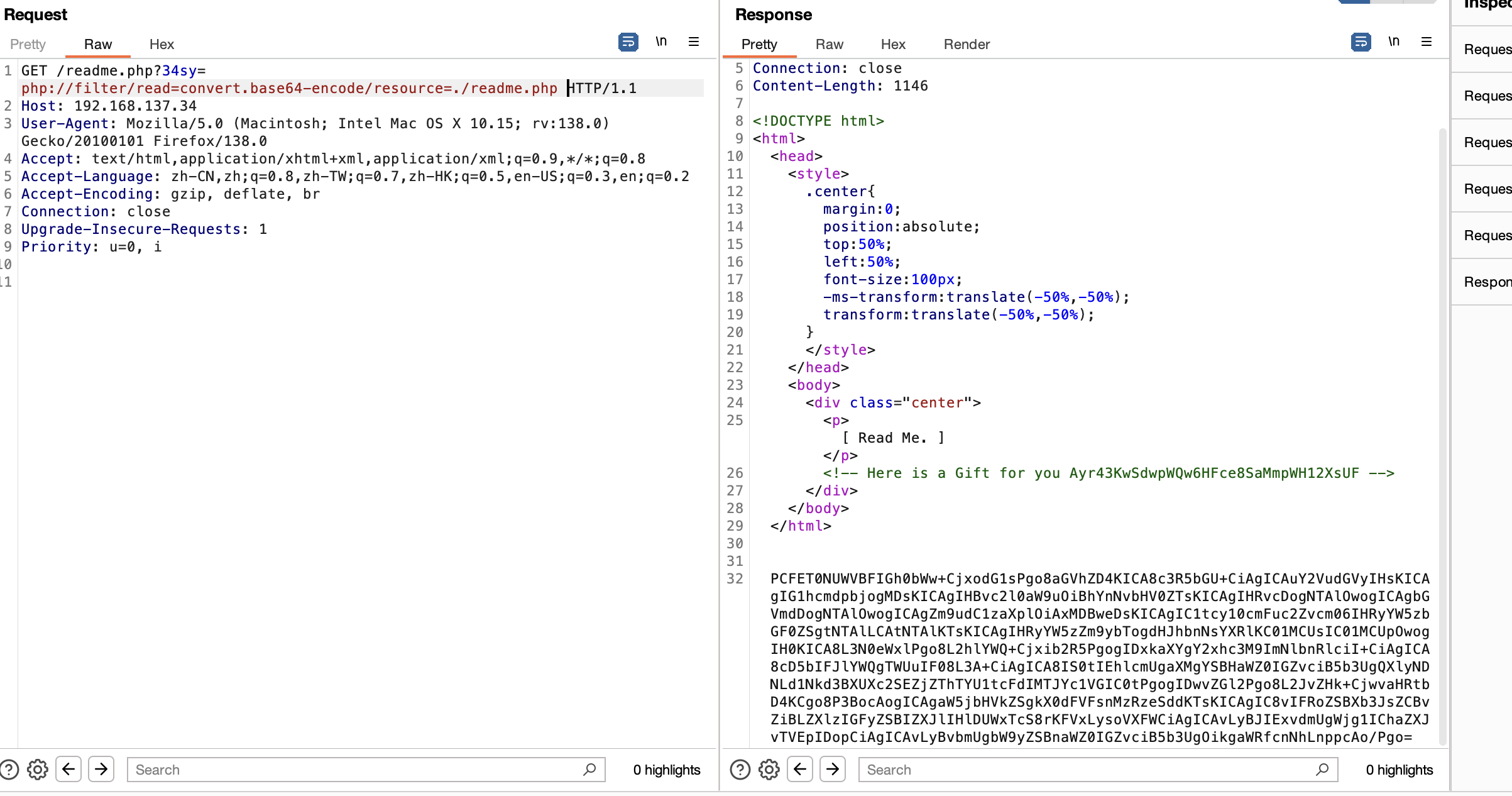1512x796 pixels.
Task: Focus the Response search input field
Action: 1098,770
